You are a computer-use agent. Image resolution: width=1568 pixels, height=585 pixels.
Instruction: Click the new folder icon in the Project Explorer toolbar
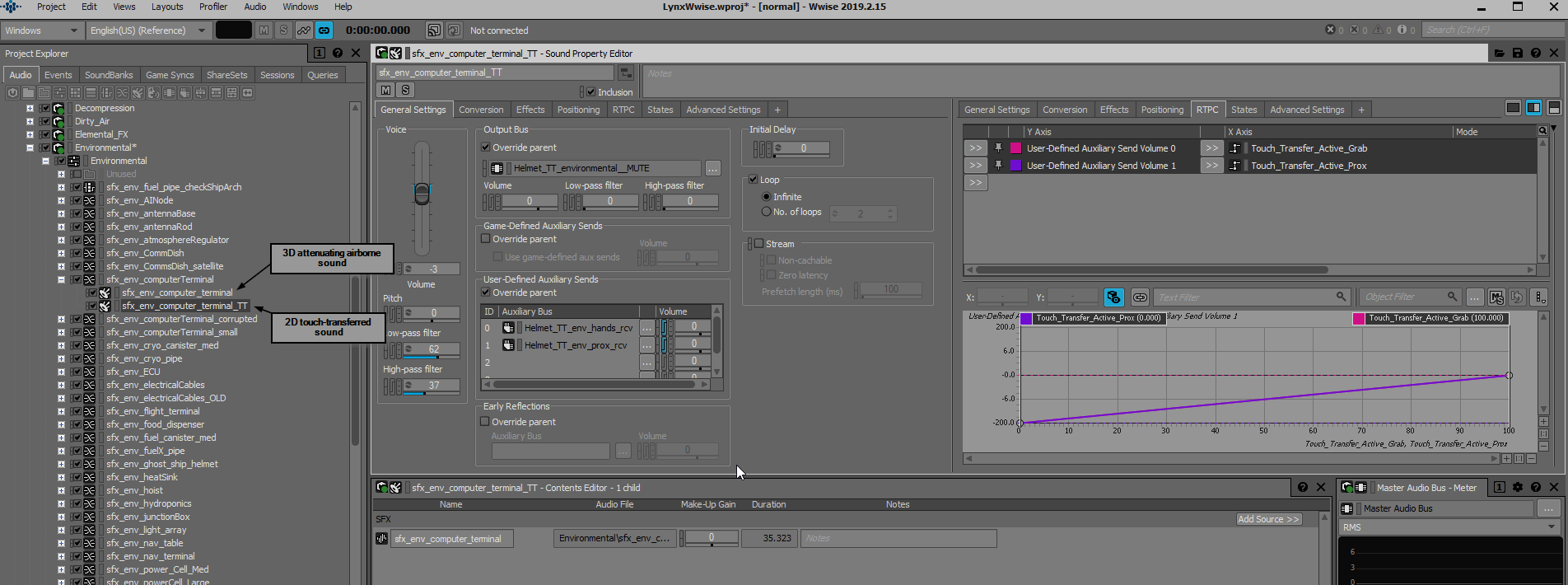point(28,93)
